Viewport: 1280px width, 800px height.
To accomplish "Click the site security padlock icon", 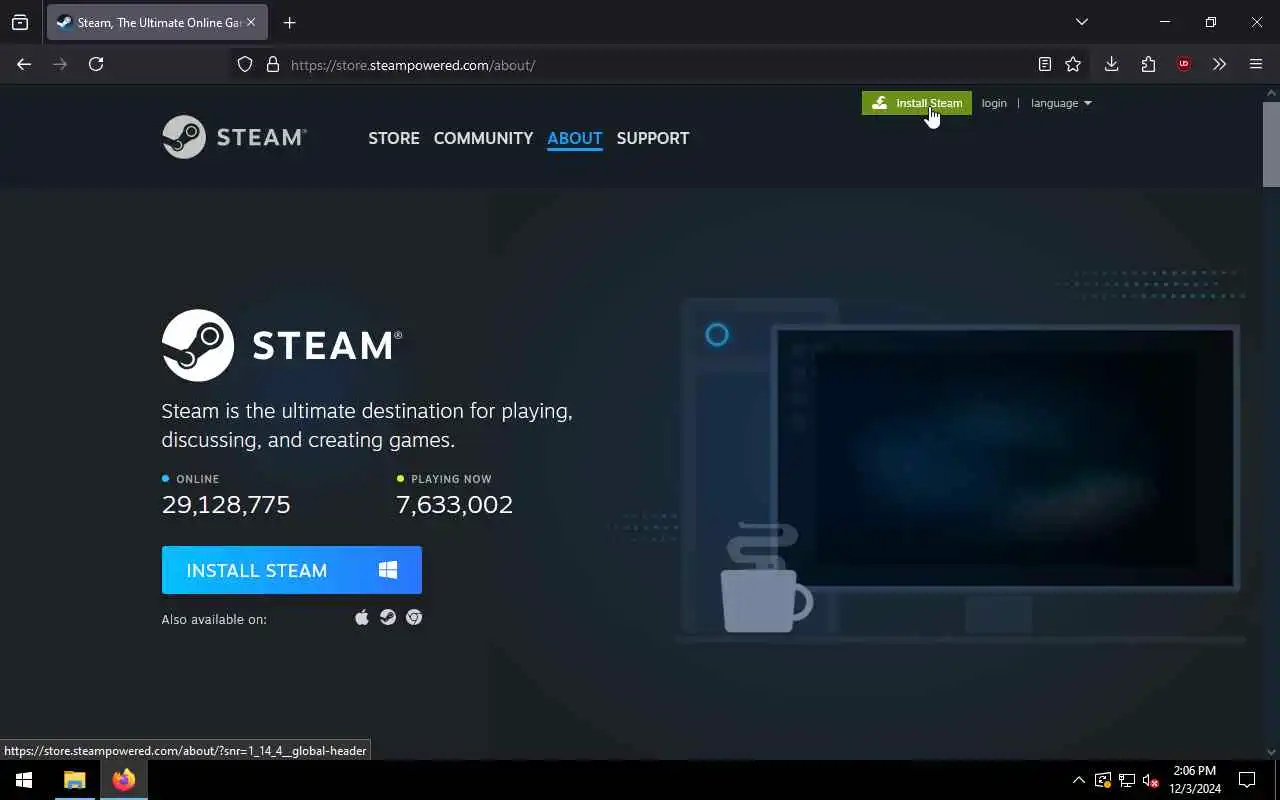I will (272, 64).
